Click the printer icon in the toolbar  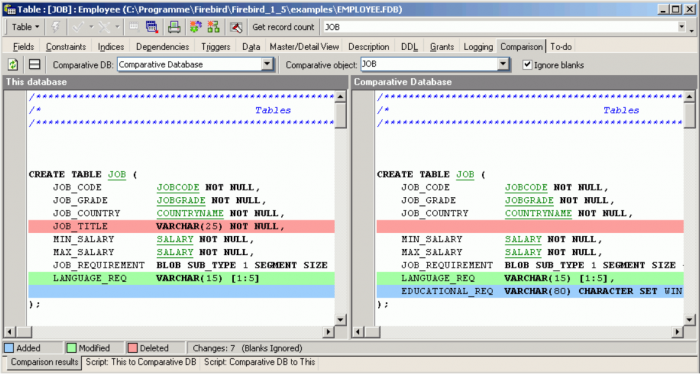click(x=174, y=27)
